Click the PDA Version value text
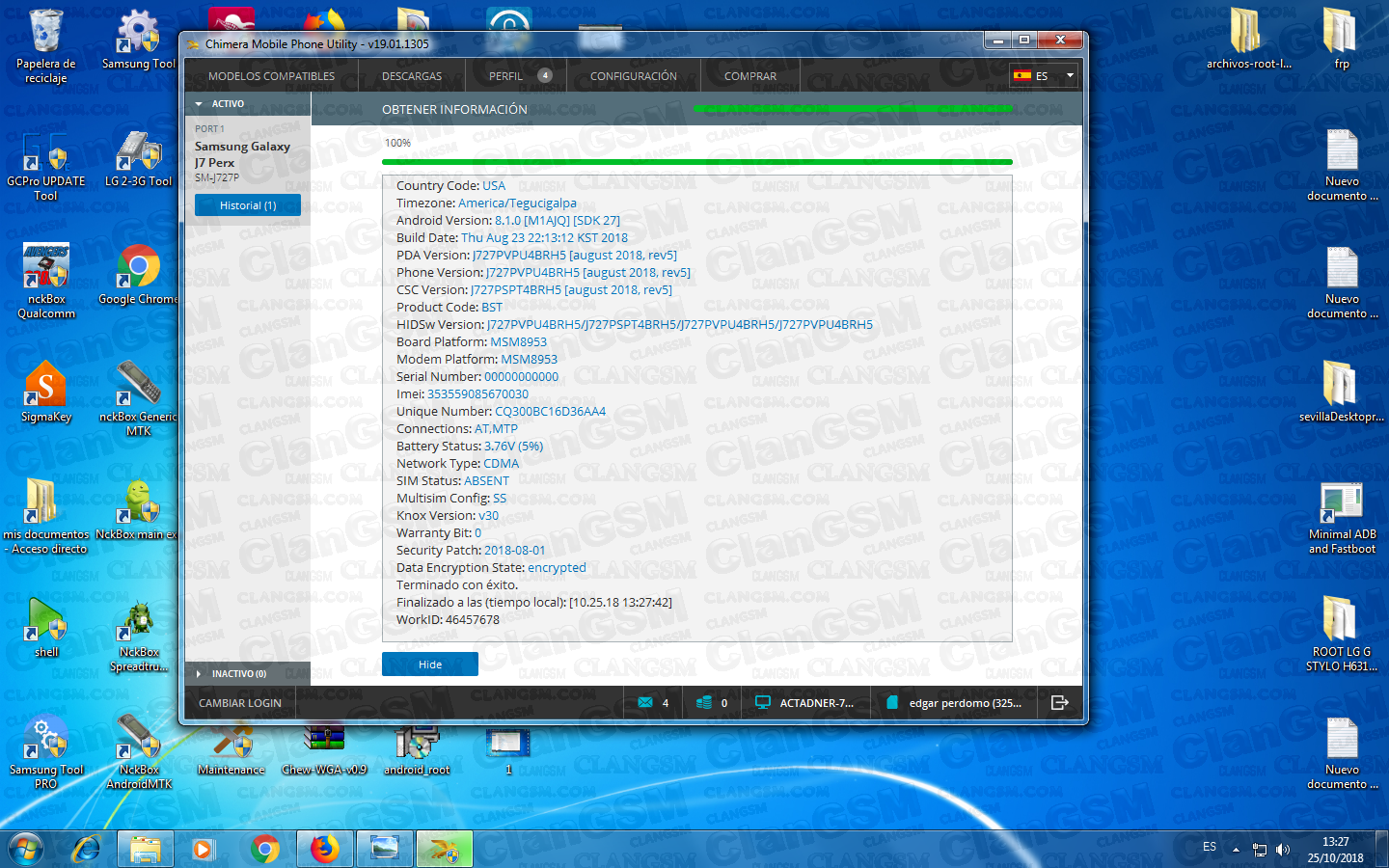 coord(575,255)
